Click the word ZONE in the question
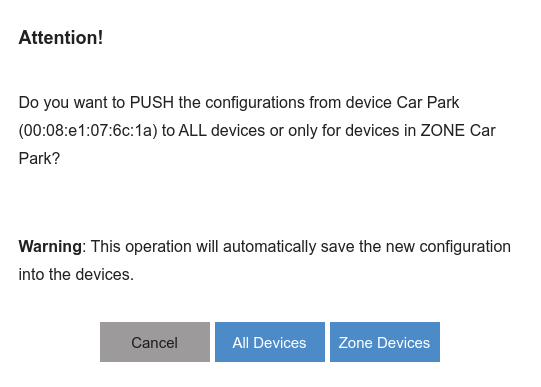 click(443, 131)
